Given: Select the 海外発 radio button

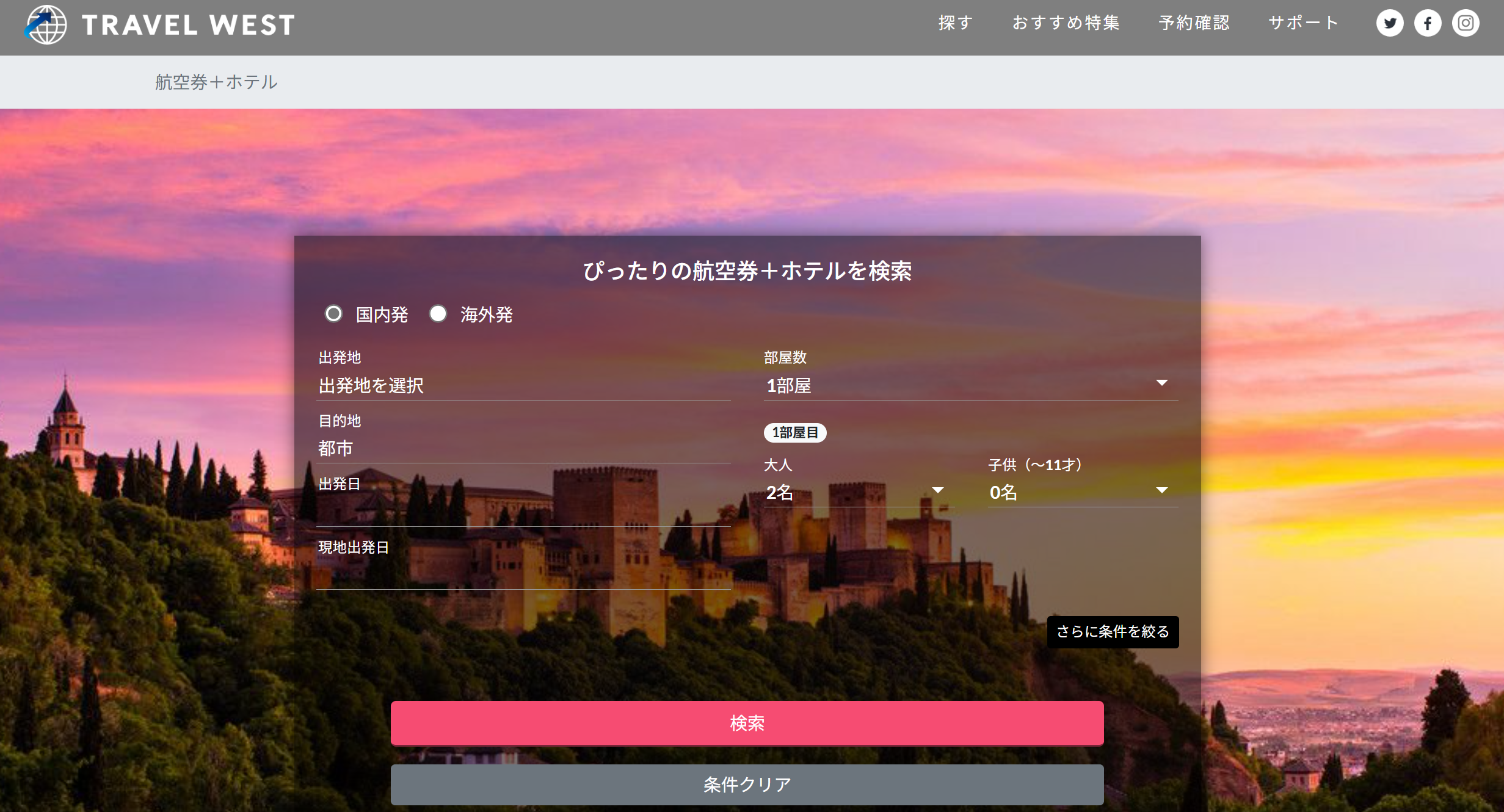Looking at the screenshot, I should tap(438, 314).
